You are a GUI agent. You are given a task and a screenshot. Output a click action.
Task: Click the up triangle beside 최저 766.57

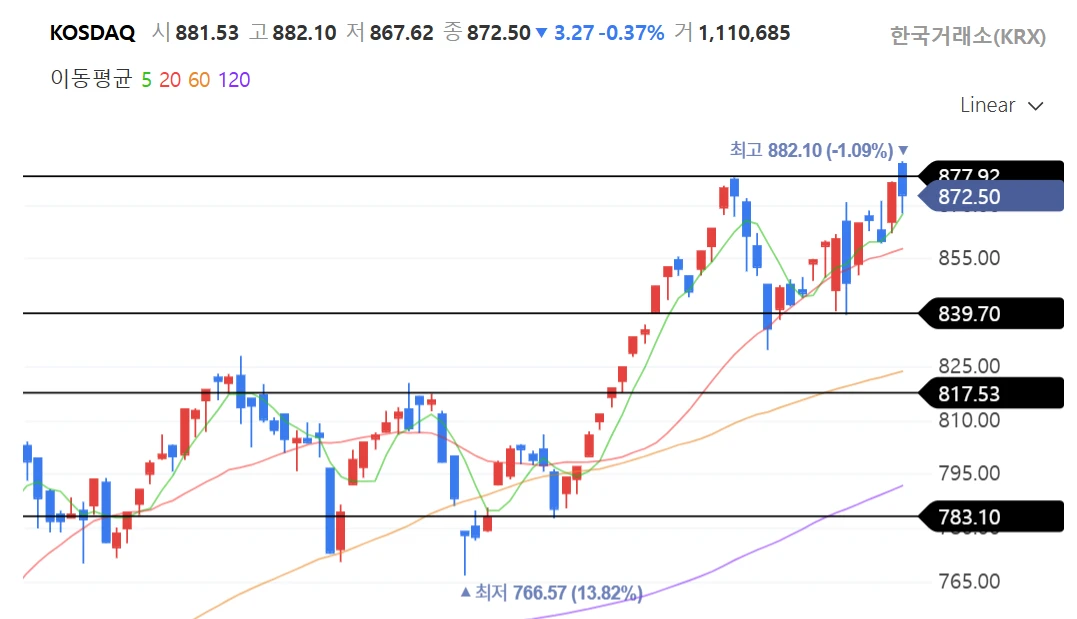464,593
